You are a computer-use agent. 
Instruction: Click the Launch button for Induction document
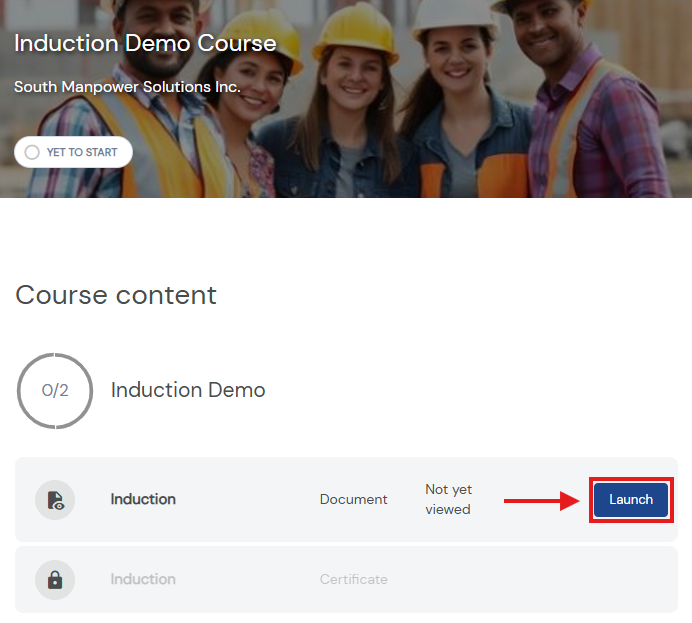631,499
